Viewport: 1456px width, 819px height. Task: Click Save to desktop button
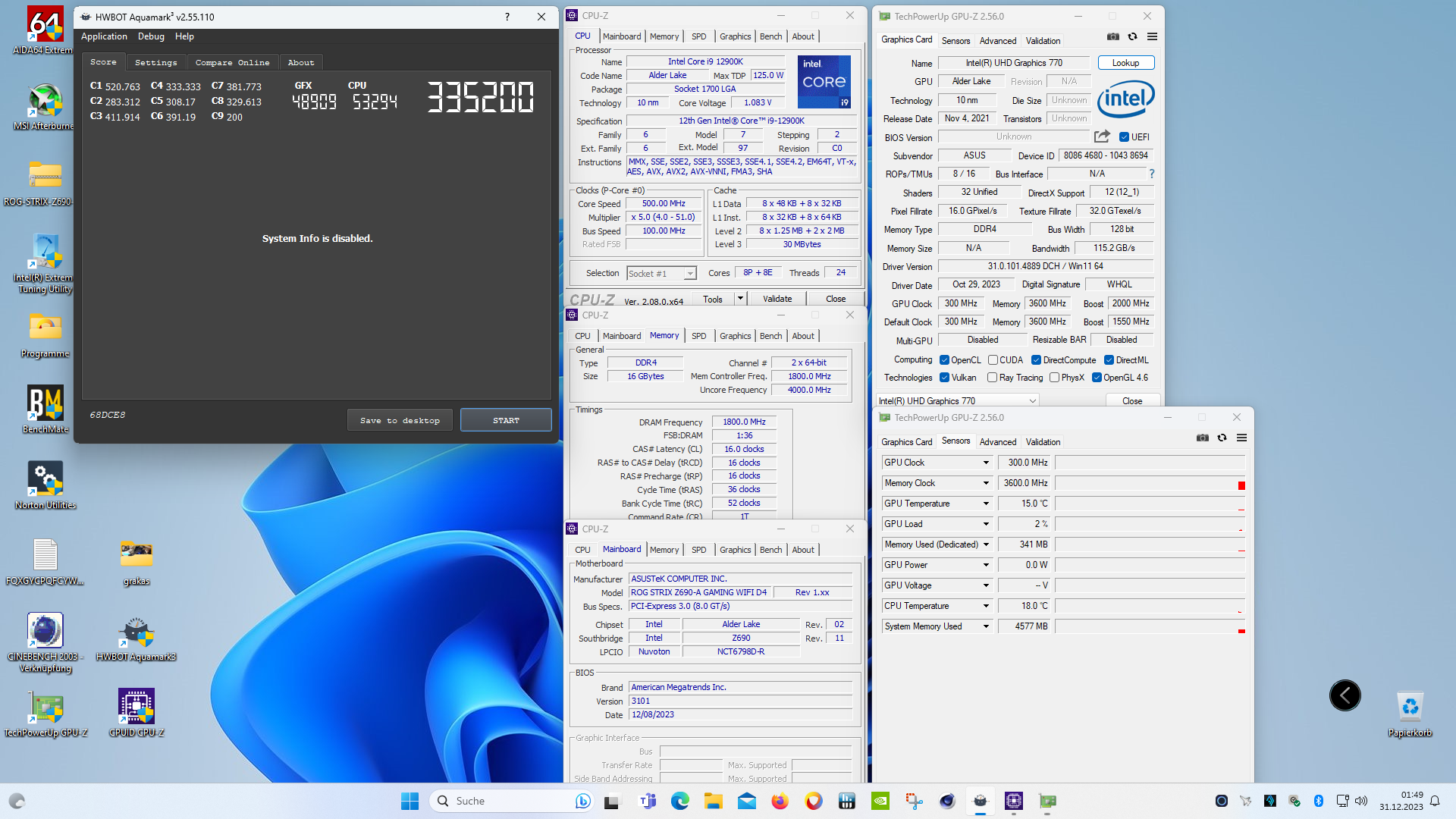pyautogui.click(x=400, y=420)
